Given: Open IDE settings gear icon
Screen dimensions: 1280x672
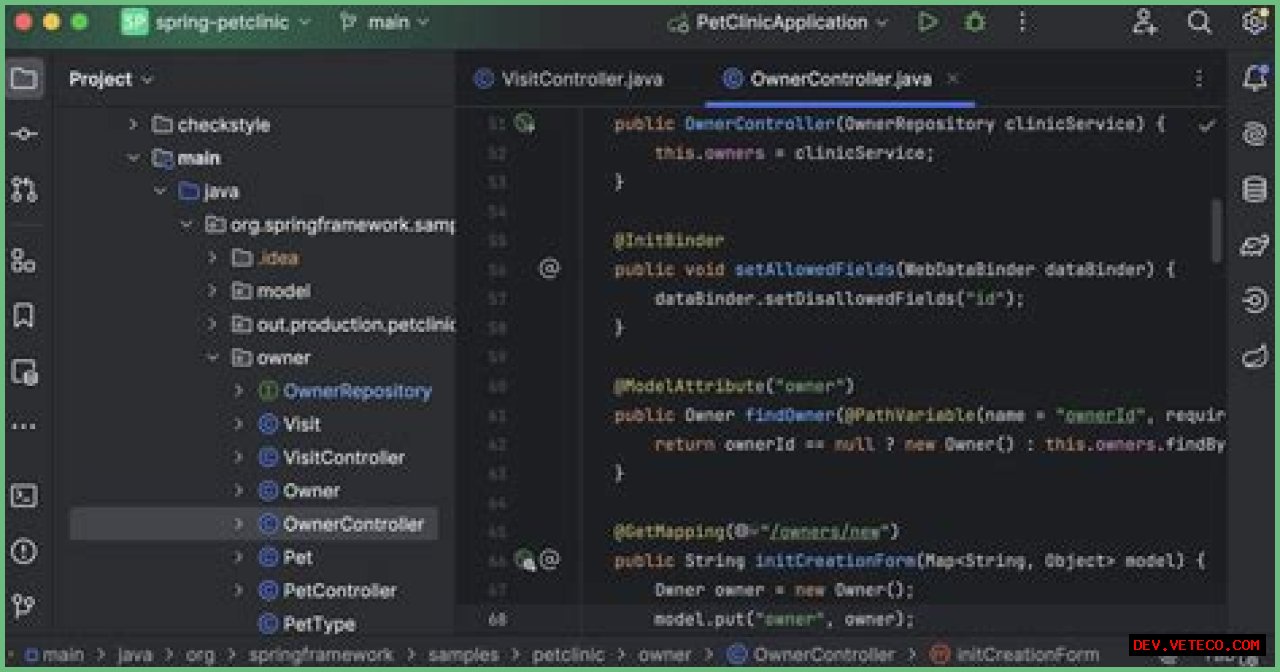Looking at the screenshot, I should (1254, 22).
